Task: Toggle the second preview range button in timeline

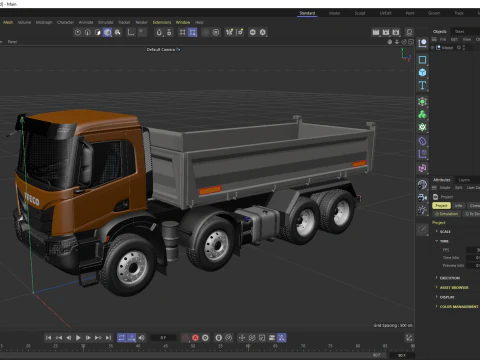Action: point(131,338)
